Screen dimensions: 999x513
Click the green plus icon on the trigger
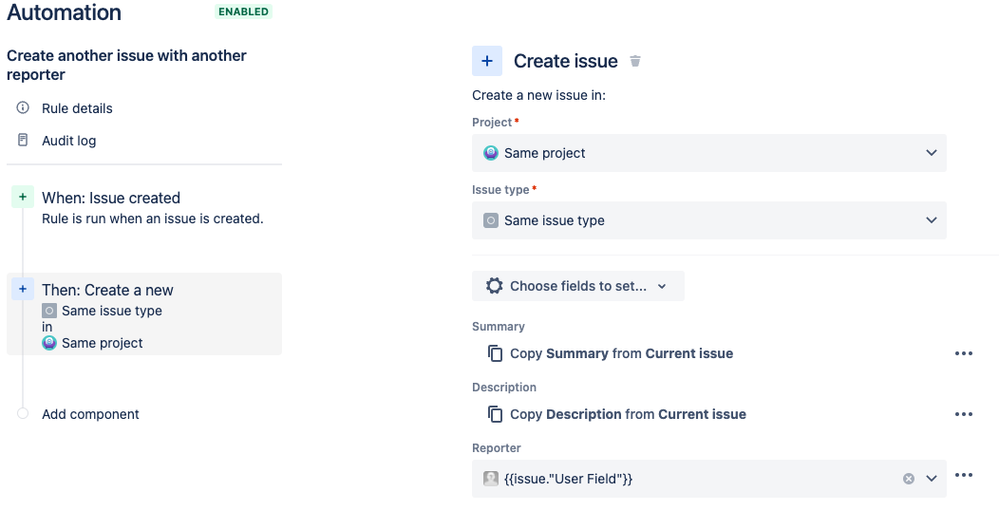tap(23, 198)
